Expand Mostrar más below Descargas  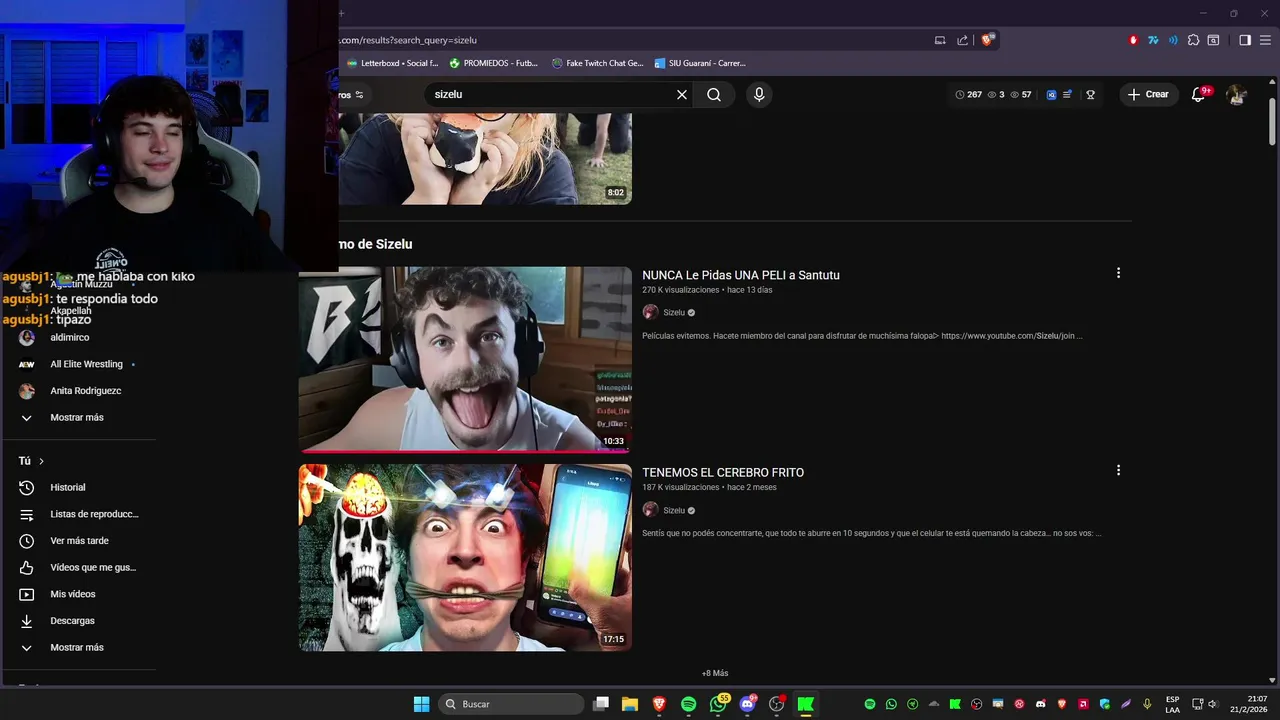point(77,647)
